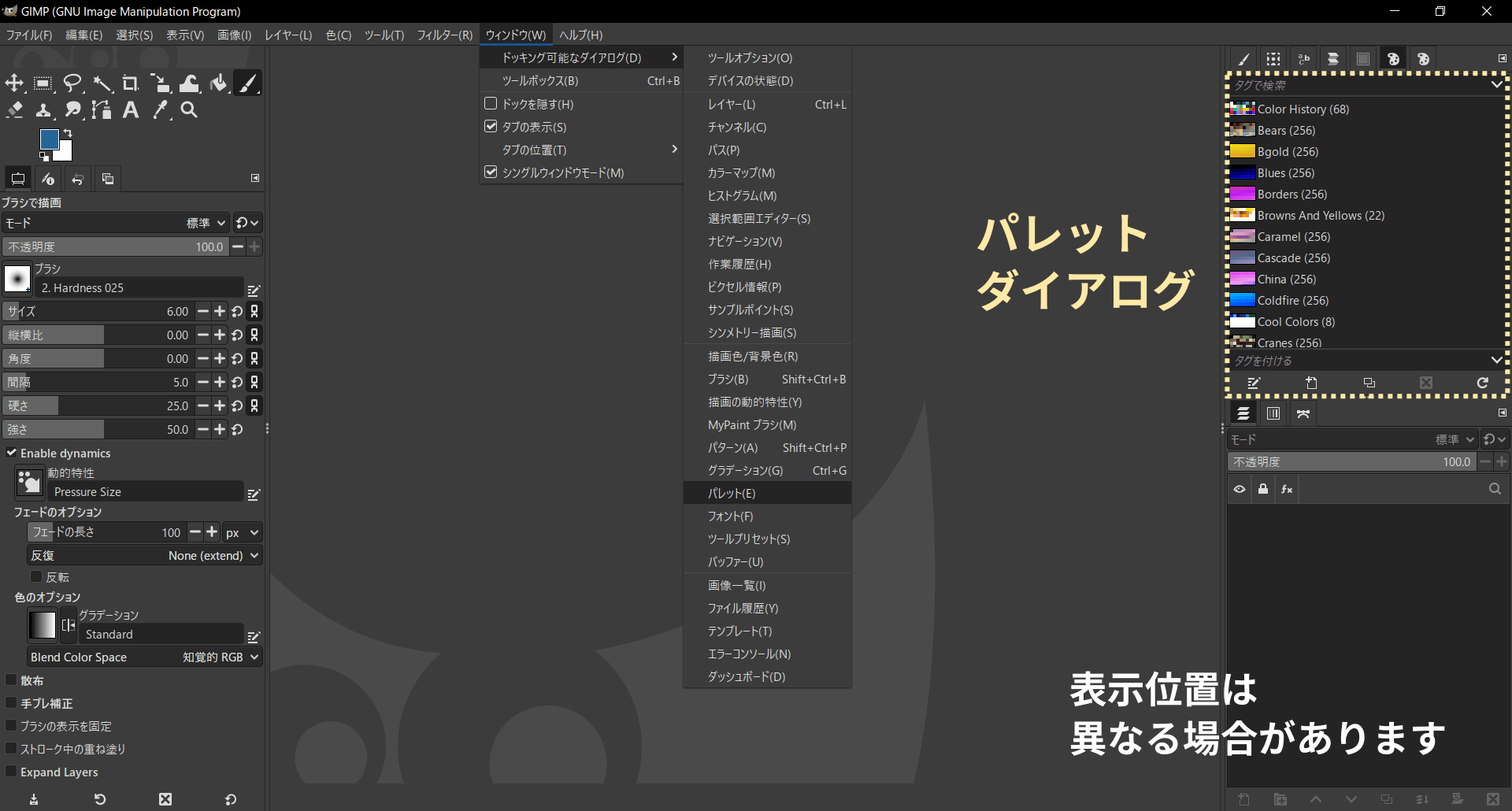Open brush editor for Hardness 025

[x=254, y=291]
